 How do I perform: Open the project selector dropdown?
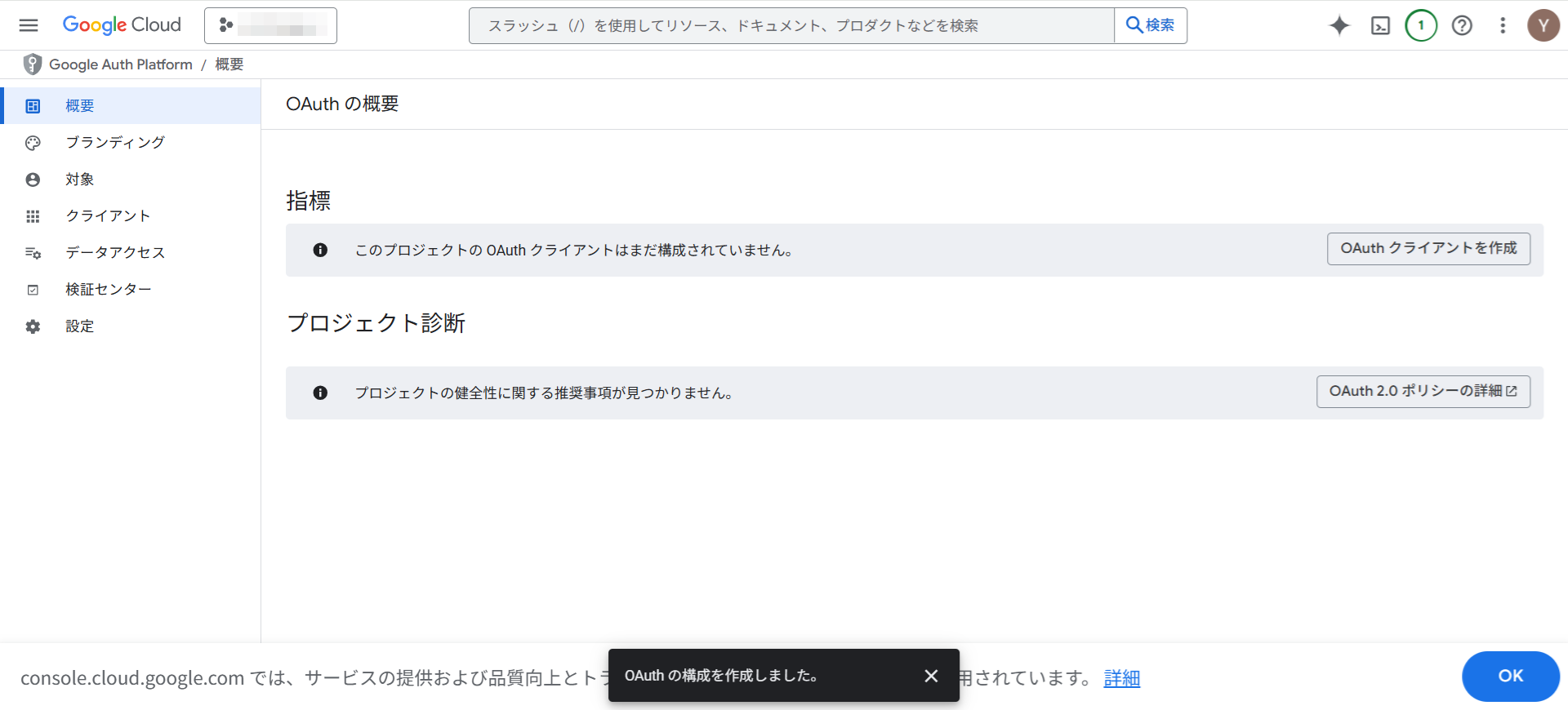click(270, 25)
